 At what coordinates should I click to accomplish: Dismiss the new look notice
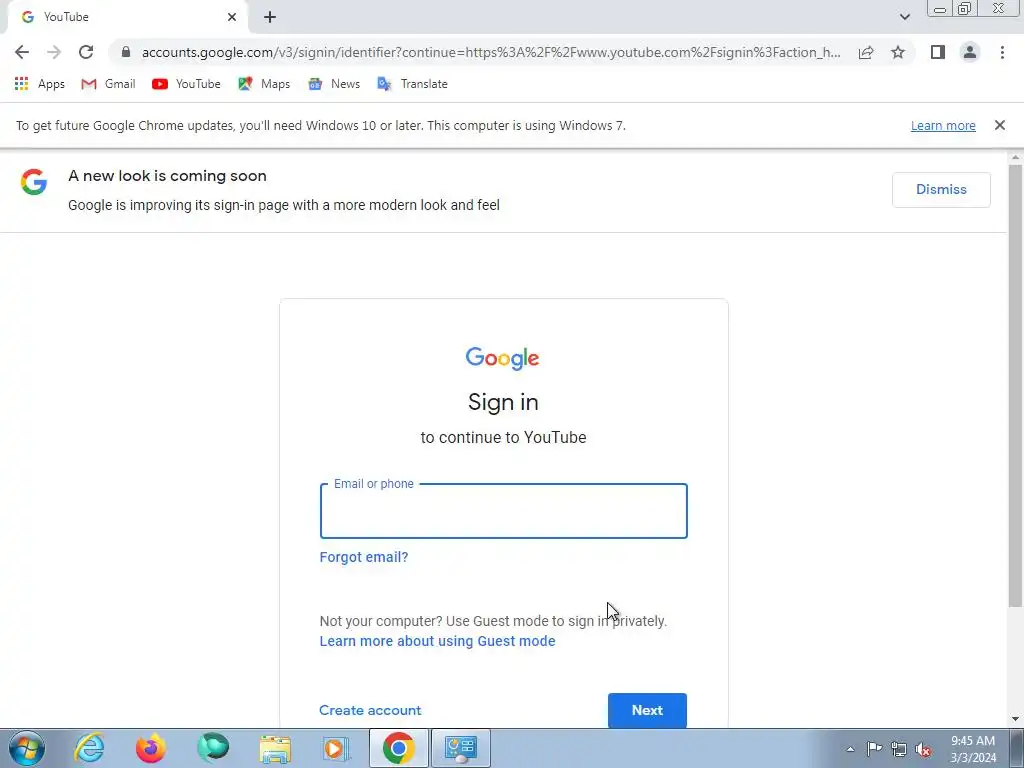coord(941,189)
